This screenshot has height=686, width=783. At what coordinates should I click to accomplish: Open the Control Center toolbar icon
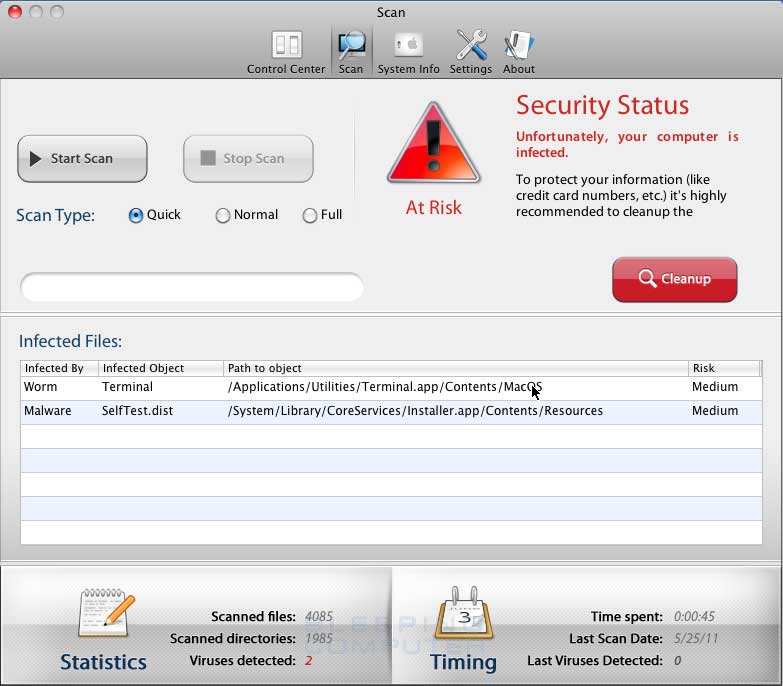pyautogui.click(x=286, y=46)
